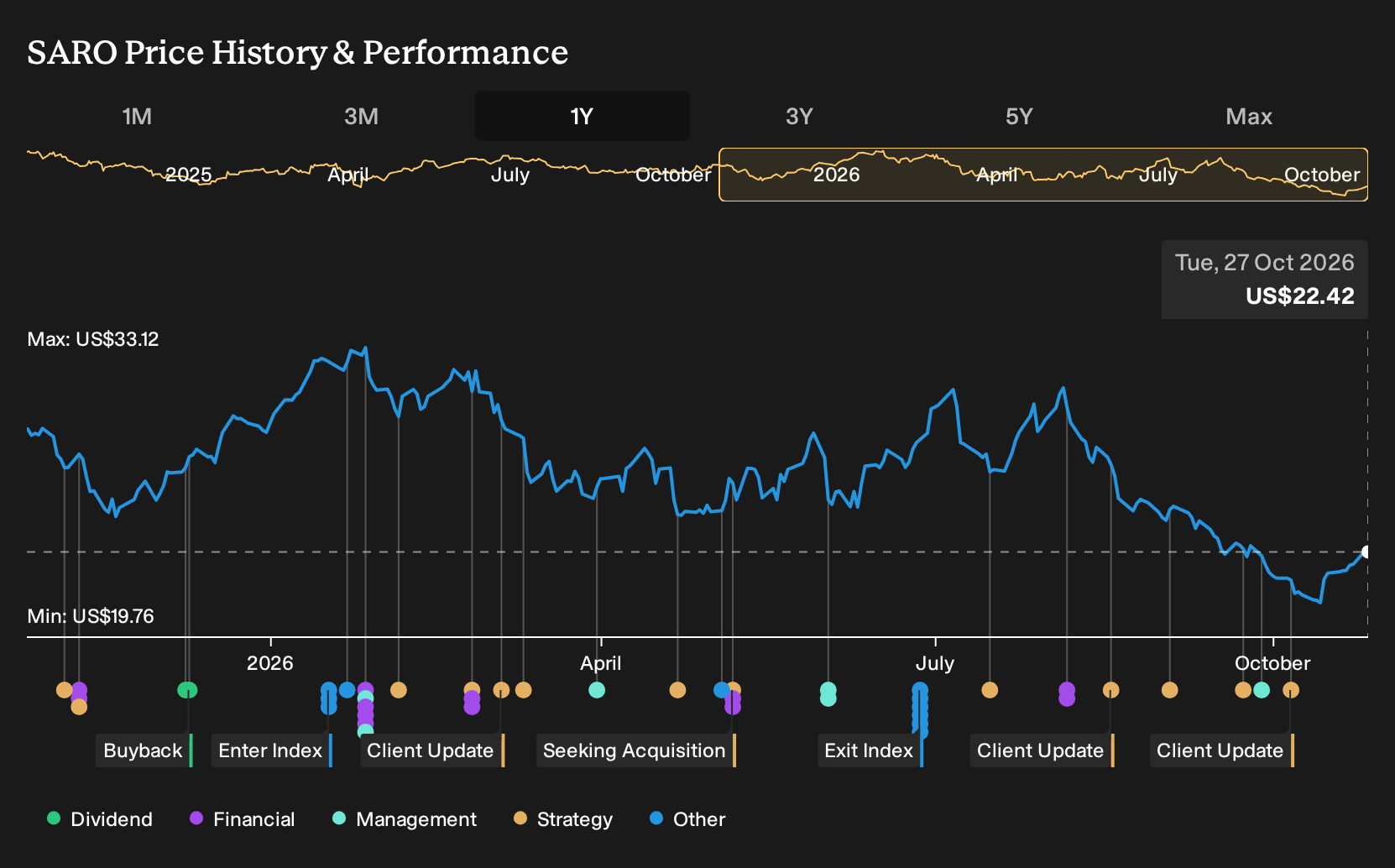The width and height of the screenshot is (1395, 868).
Task: Click the green Dividend event dot on timeline
Action: click(187, 690)
